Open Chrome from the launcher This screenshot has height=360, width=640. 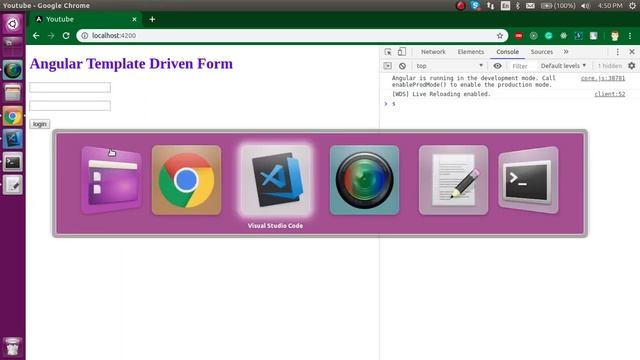[x=13, y=116]
